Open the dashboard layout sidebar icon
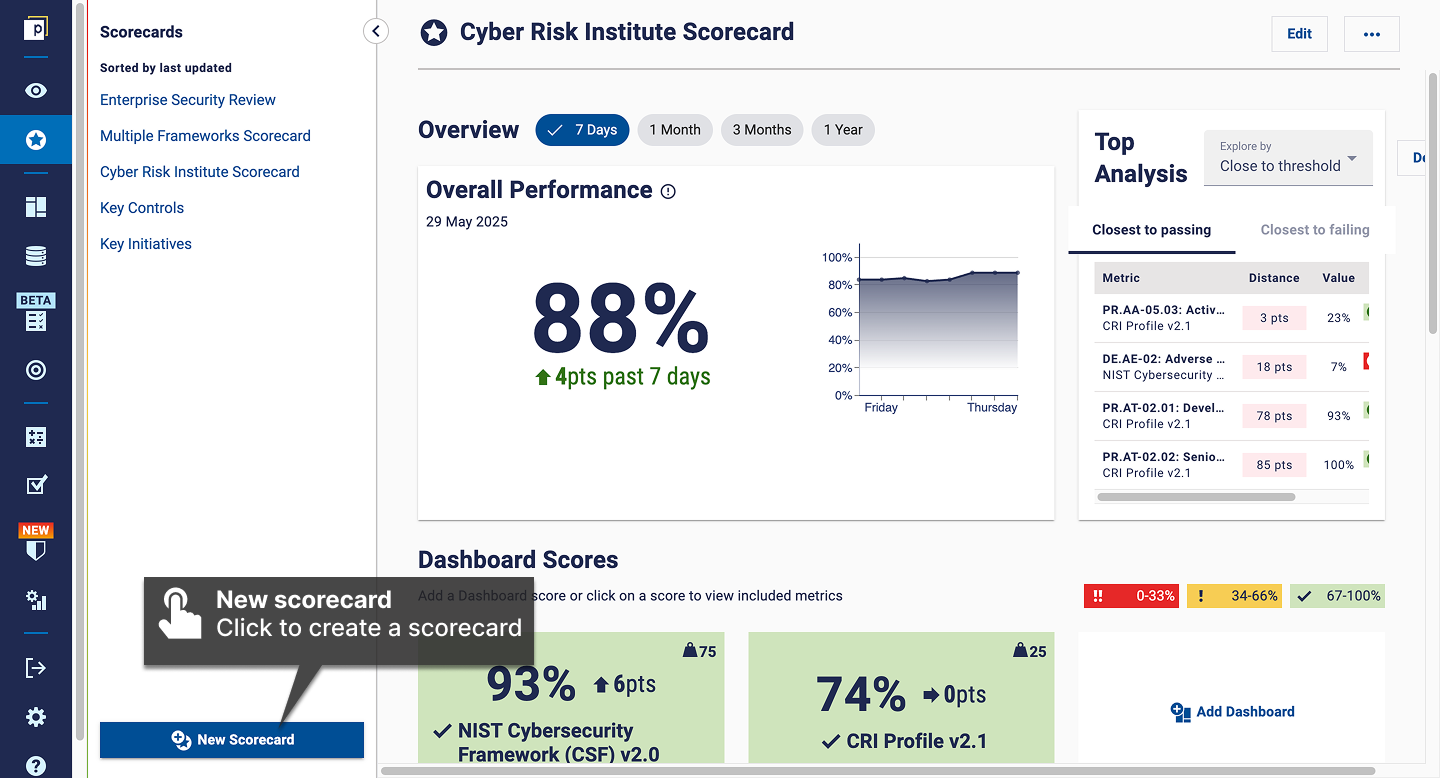Image resolution: width=1440 pixels, height=778 pixels. (36, 207)
